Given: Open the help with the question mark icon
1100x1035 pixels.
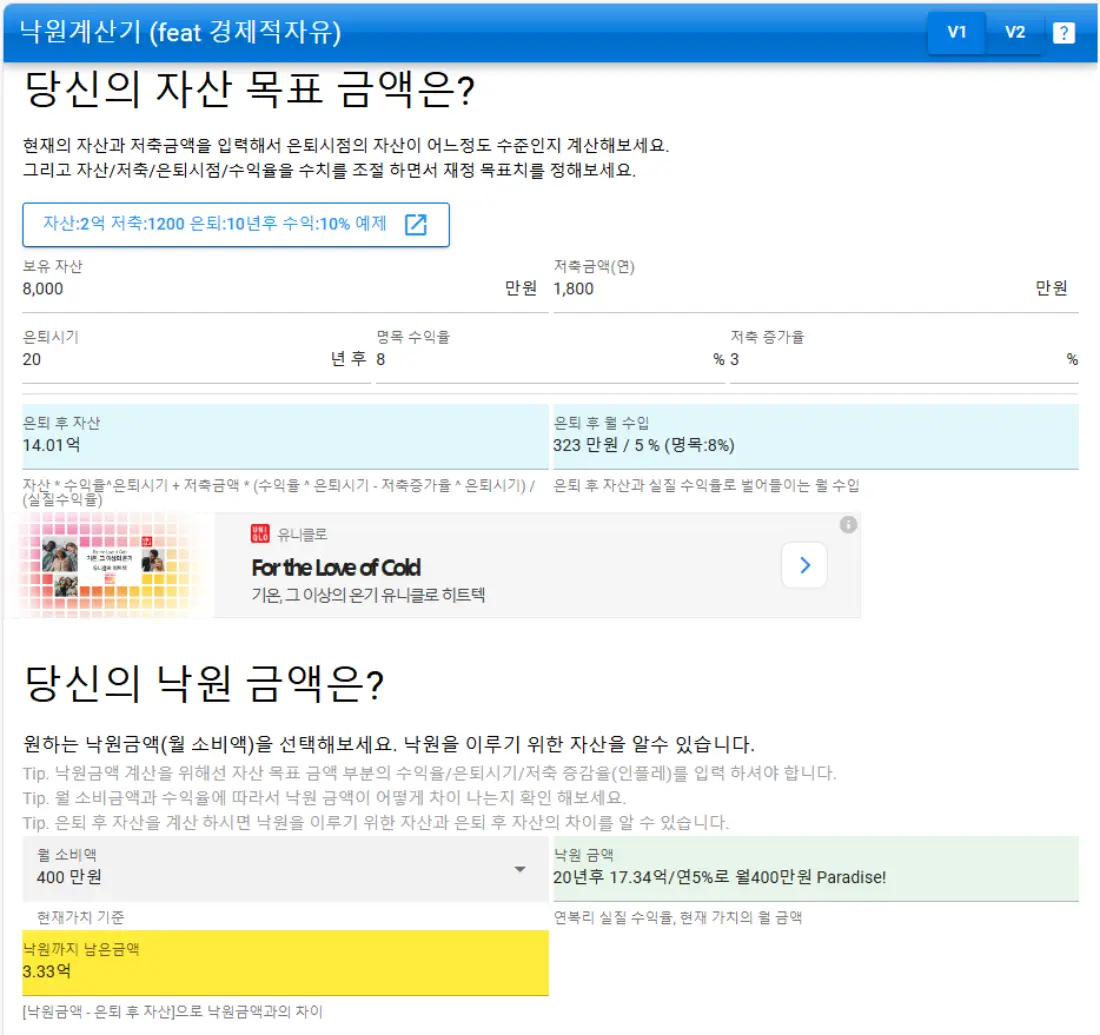Looking at the screenshot, I should (1064, 32).
